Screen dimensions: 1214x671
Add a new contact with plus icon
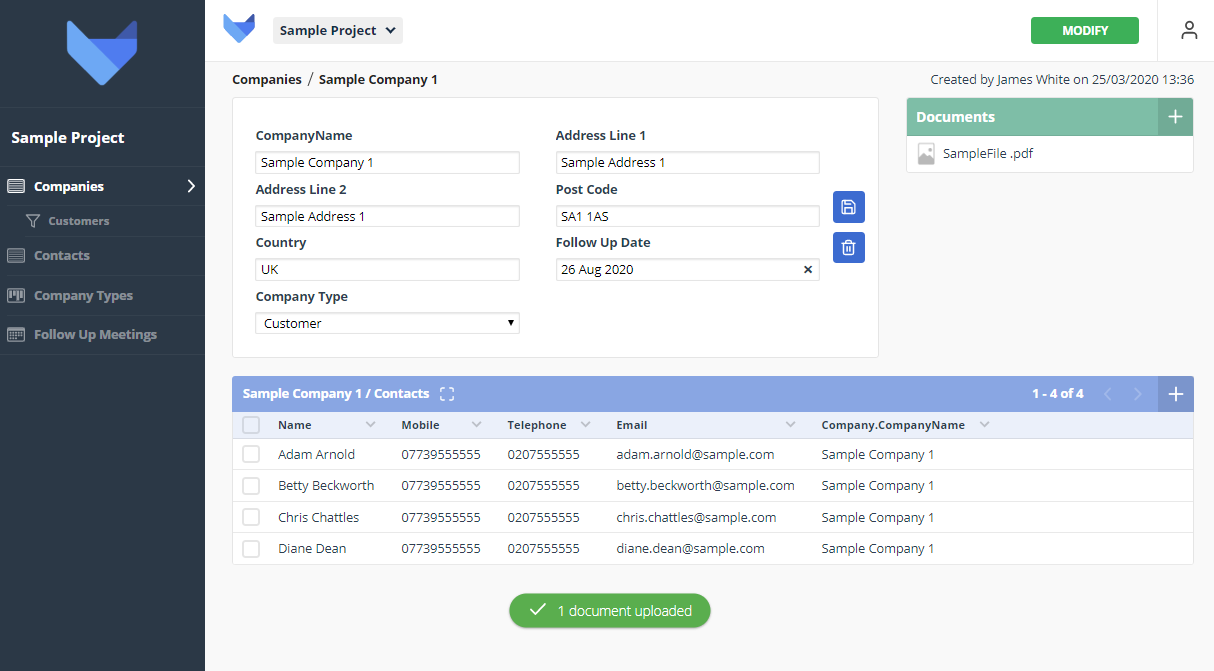[x=1175, y=394]
